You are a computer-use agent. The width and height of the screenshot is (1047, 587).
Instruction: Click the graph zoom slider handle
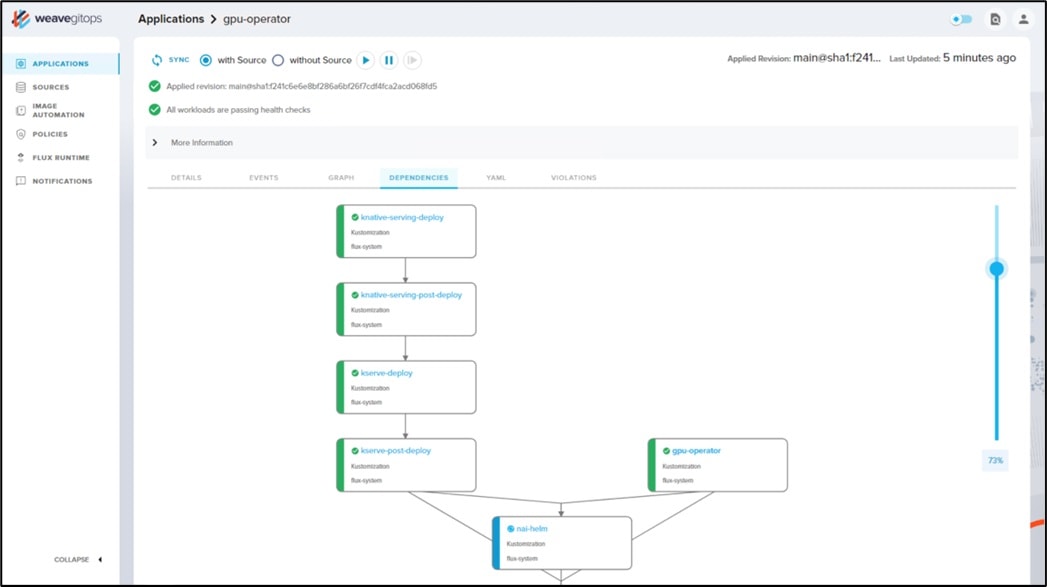pyautogui.click(x=996, y=268)
